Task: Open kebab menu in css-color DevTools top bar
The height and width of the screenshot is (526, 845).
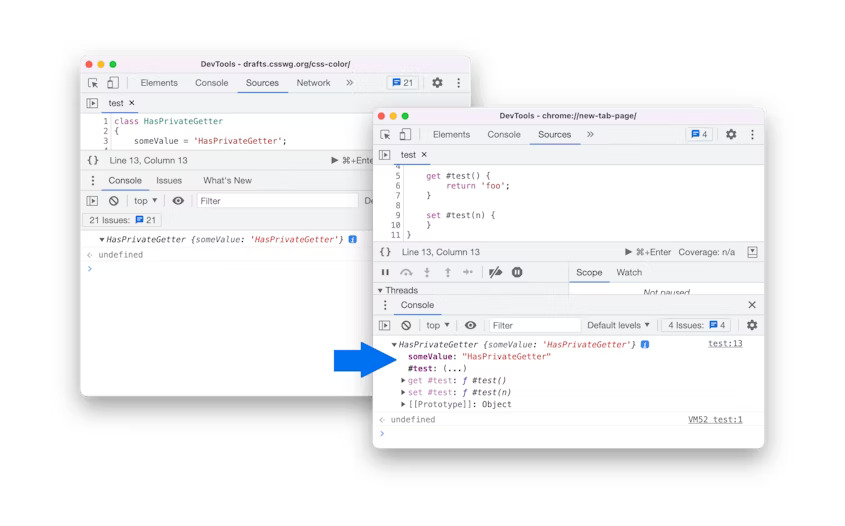Action: (x=459, y=83)
